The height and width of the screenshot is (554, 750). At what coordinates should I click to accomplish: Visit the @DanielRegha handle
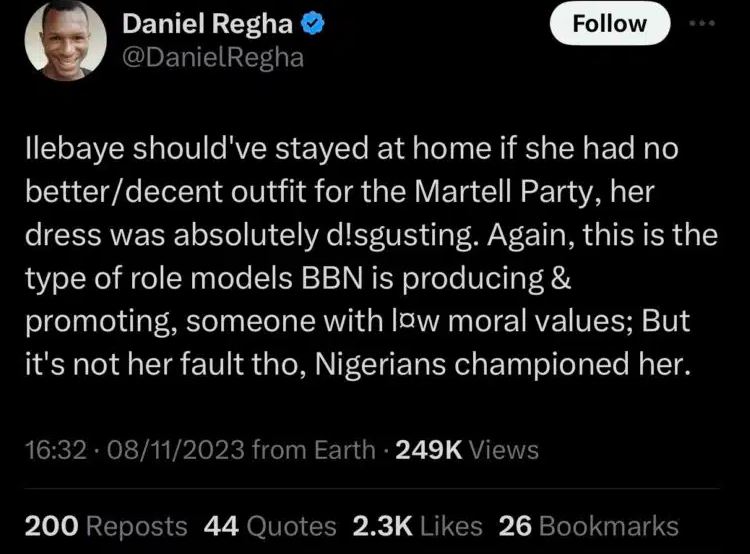[214, 57]
